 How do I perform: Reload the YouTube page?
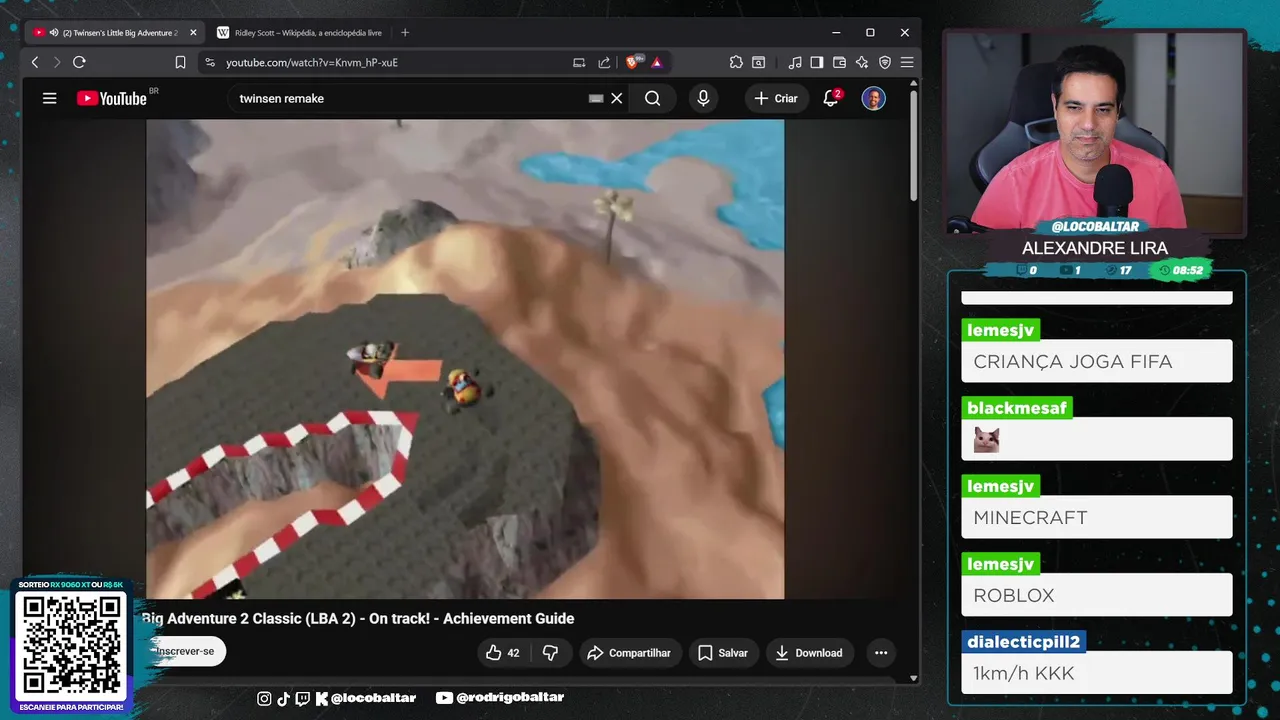(79, 62)
